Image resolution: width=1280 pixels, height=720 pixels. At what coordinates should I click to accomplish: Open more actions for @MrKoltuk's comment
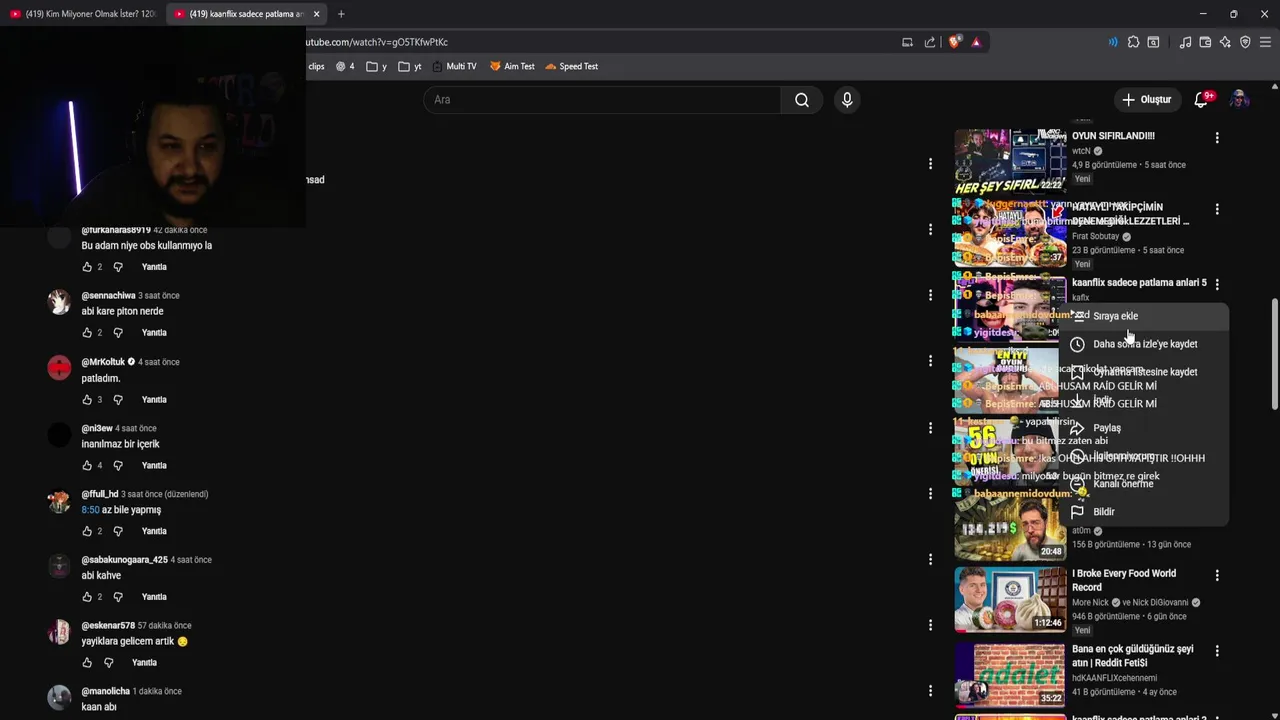(x=930, y=361)
